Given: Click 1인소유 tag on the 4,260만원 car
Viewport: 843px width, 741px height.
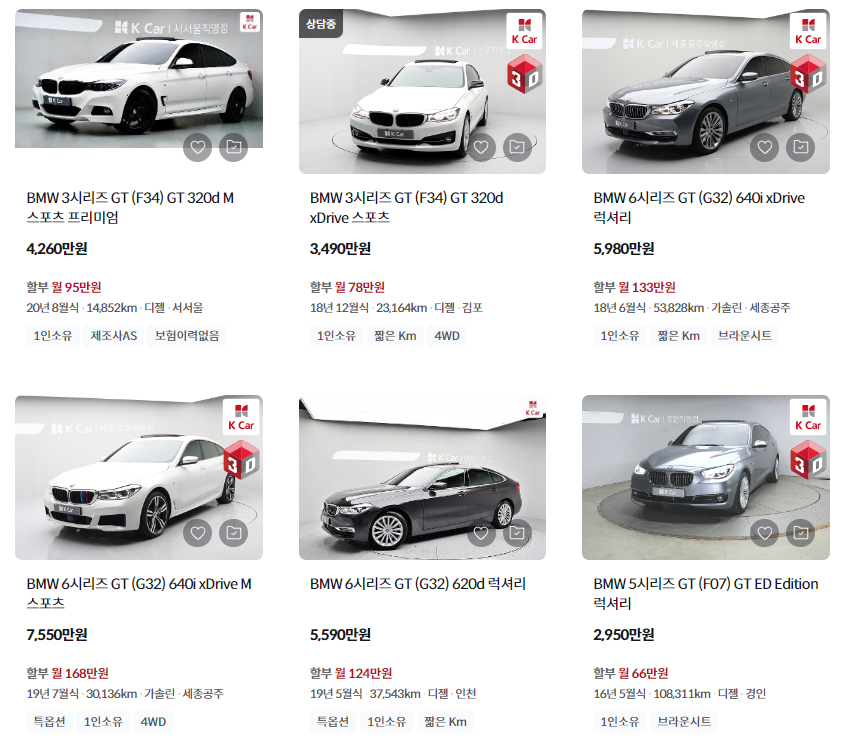Looking at the screenshot, I should 53,336.
